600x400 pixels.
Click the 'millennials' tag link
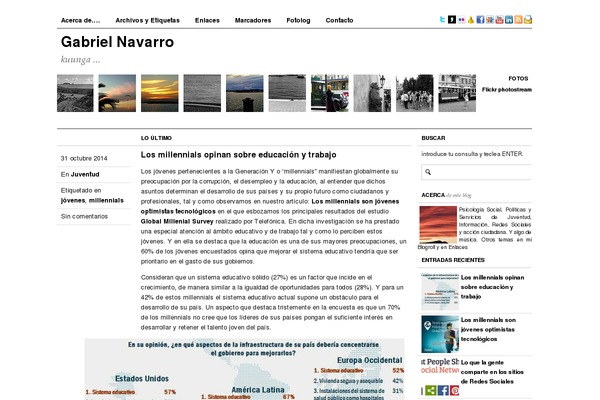(x=106, y=200)
